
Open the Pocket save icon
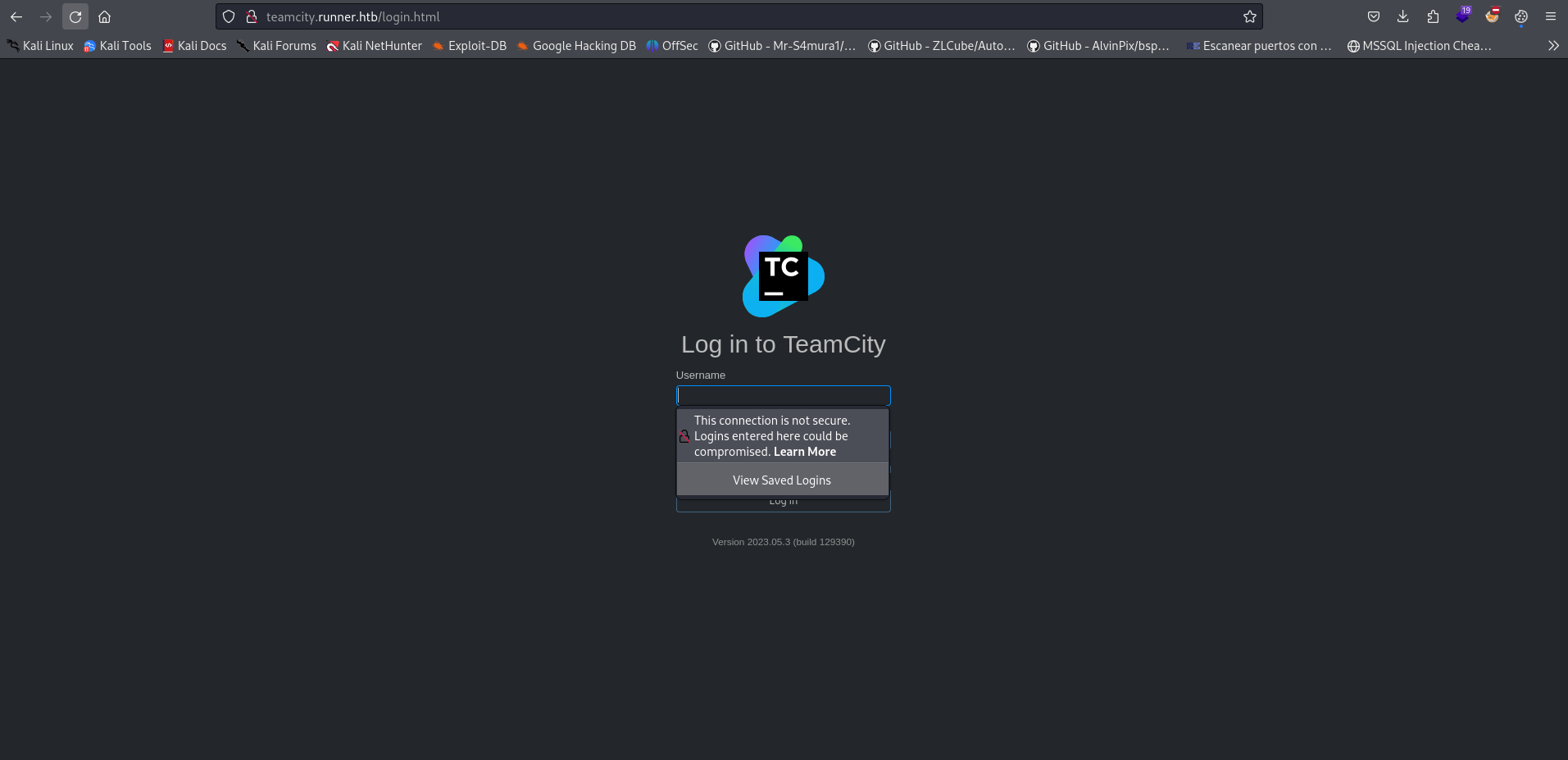click(1374, 16)
